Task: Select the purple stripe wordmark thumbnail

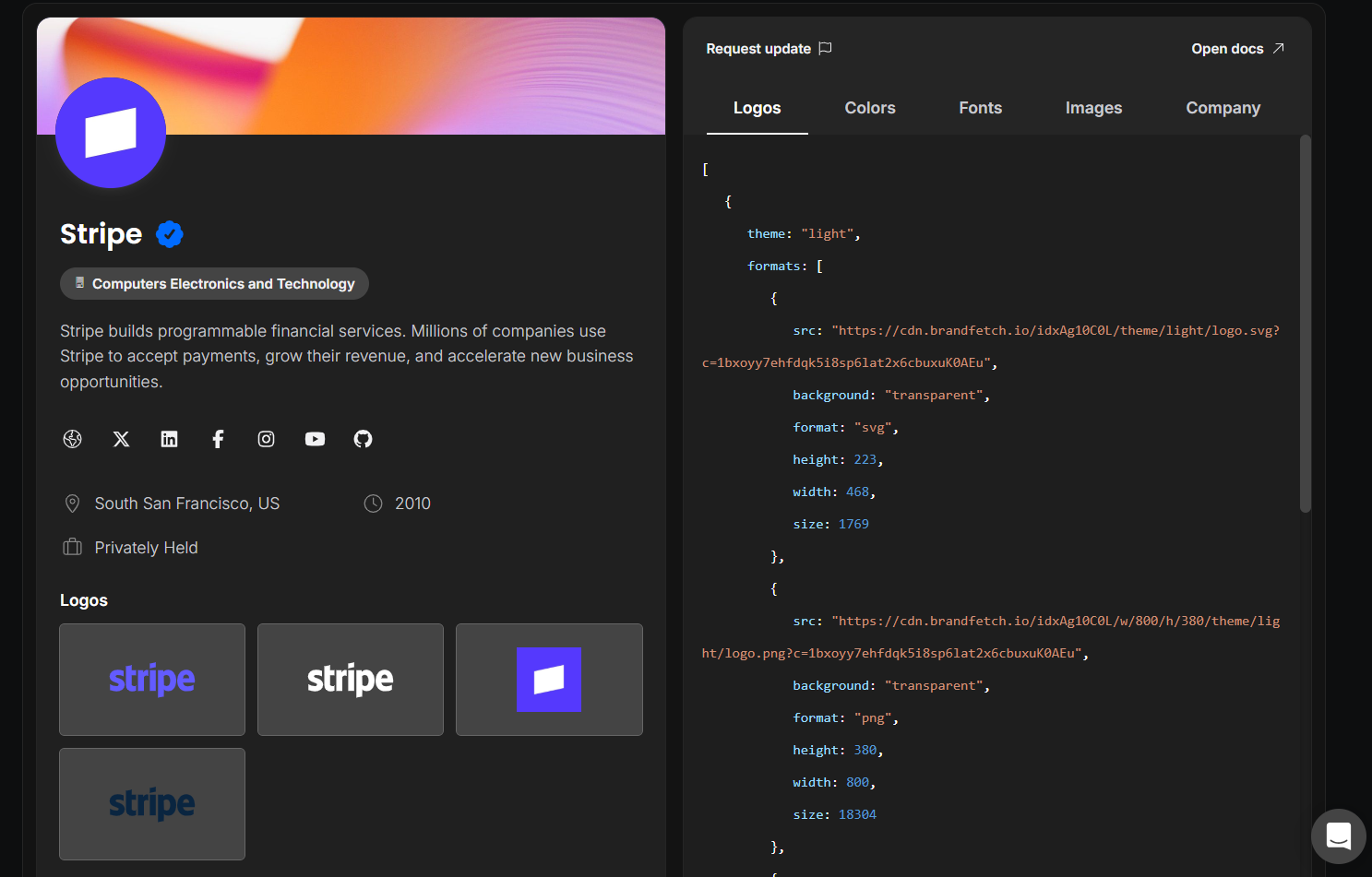Action: 152,680
